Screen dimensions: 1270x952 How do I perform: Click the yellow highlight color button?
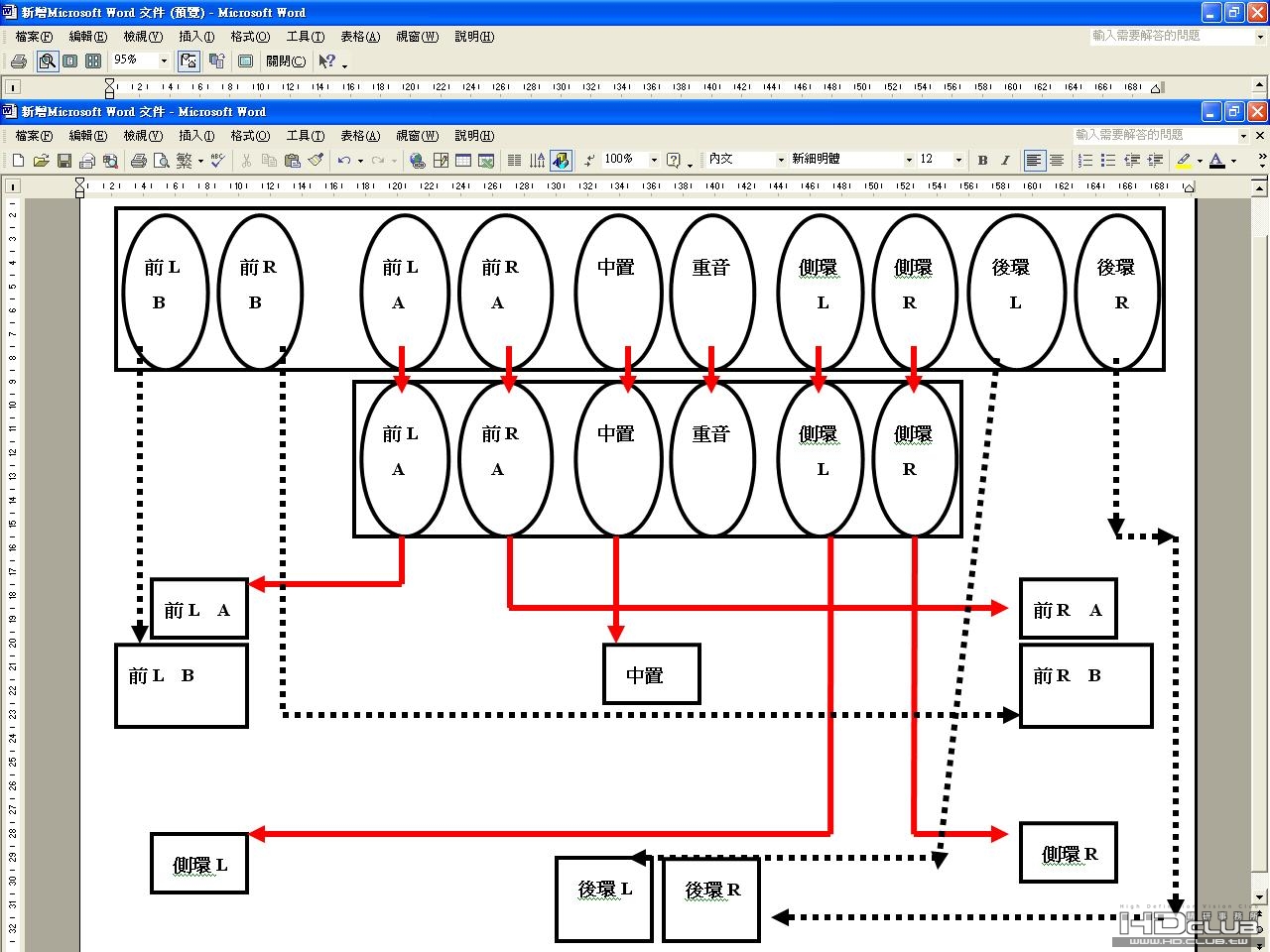[x=1183, y=160]
